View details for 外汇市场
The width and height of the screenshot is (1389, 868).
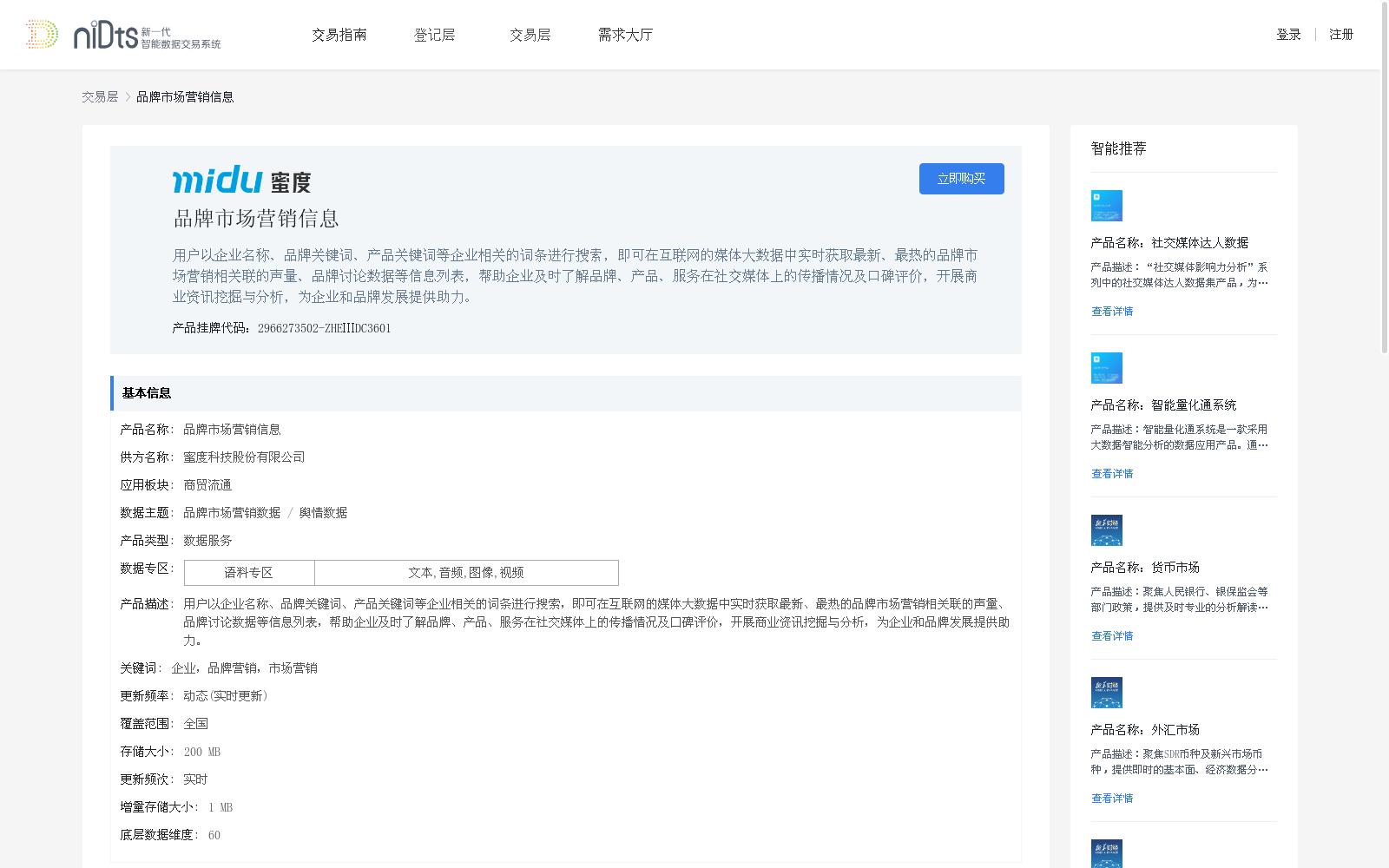coord(1112,799)
